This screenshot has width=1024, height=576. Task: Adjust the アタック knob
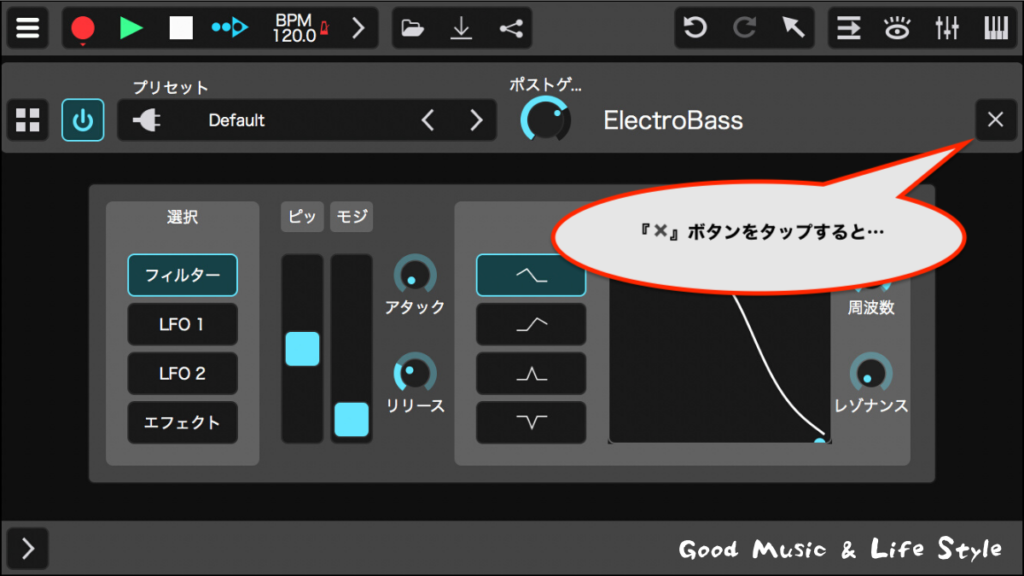point(415,275)
